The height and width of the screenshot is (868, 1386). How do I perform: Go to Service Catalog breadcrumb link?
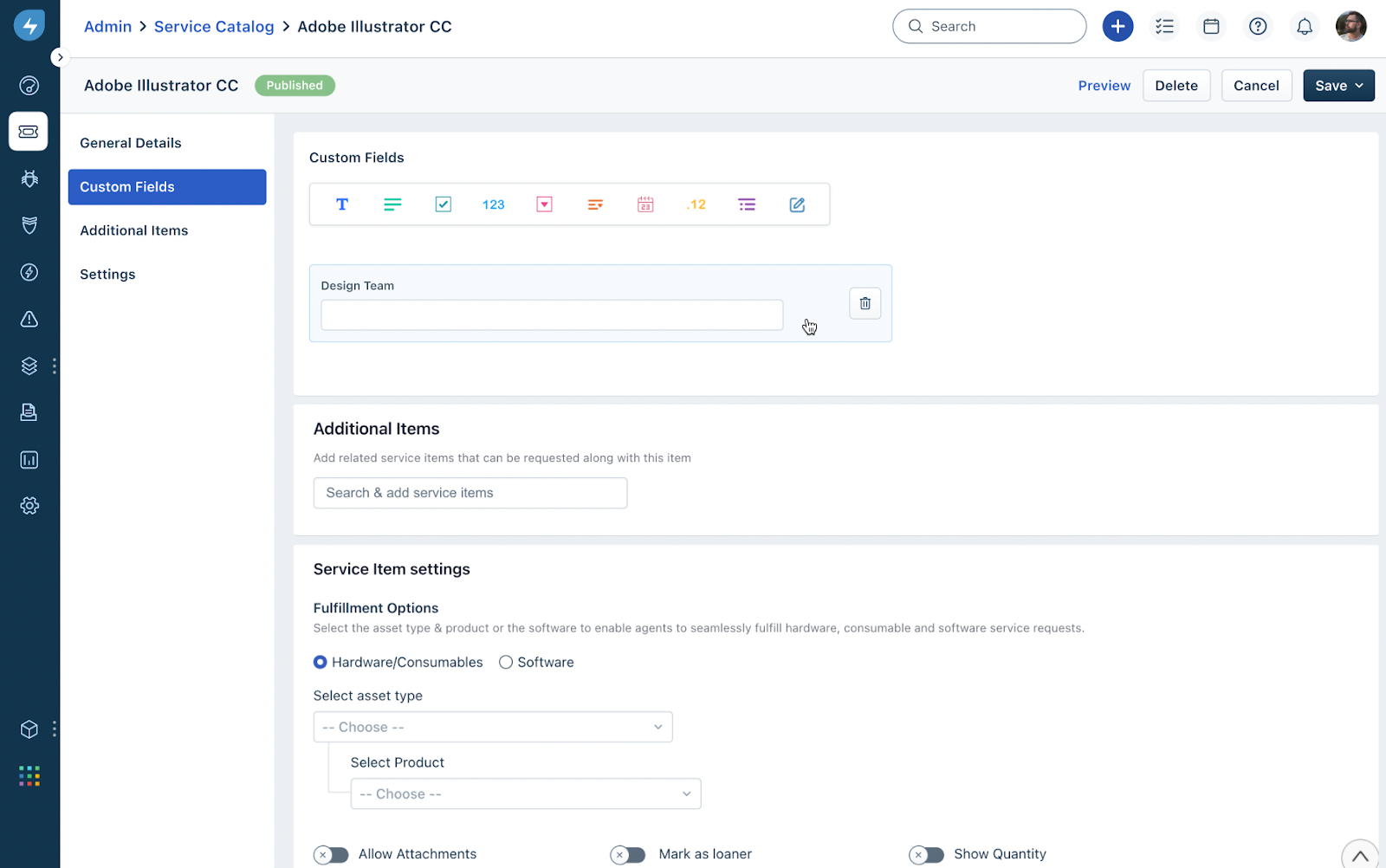click(214, 27)
